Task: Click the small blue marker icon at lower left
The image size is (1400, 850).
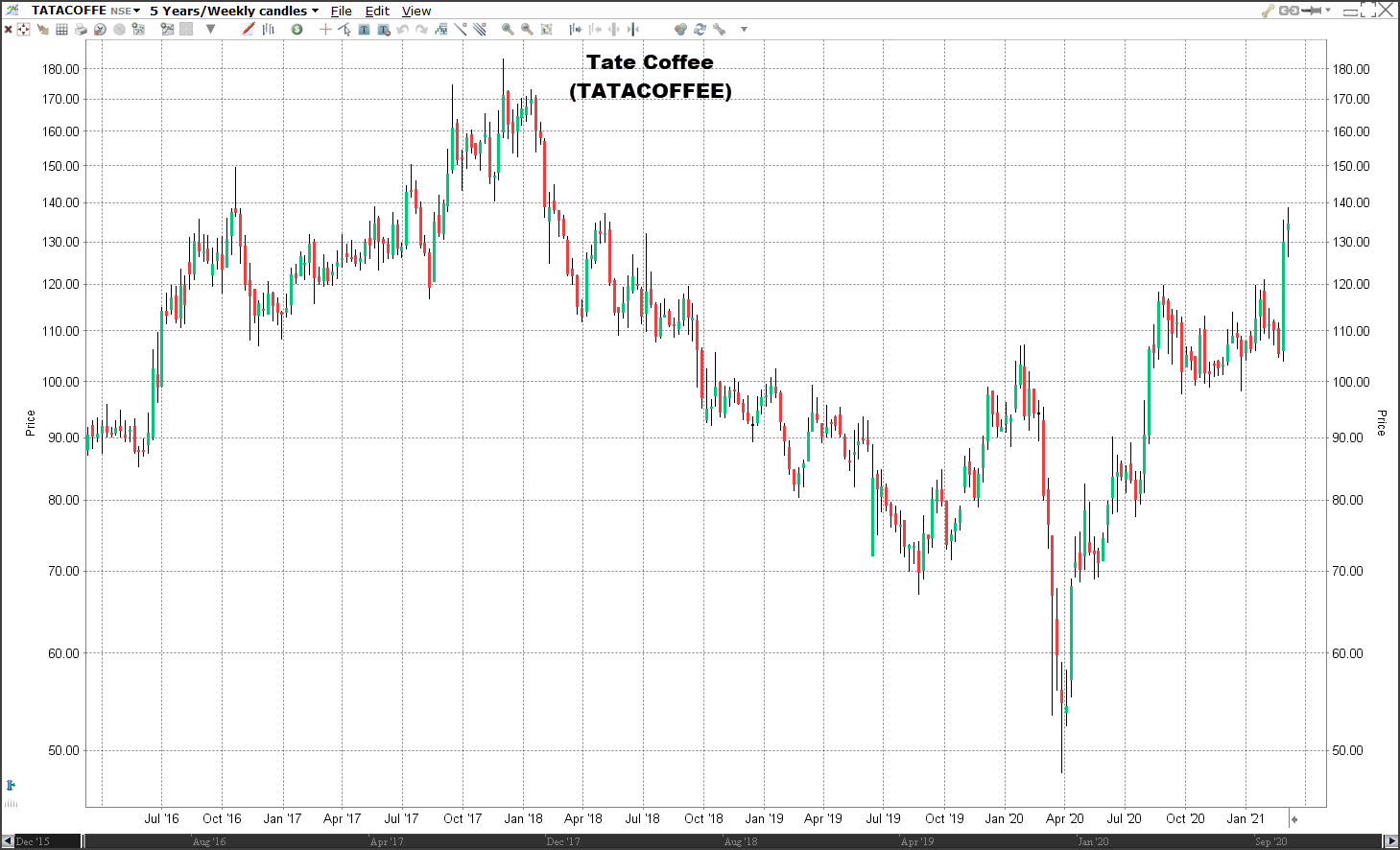Action: [x=11, y=785]
